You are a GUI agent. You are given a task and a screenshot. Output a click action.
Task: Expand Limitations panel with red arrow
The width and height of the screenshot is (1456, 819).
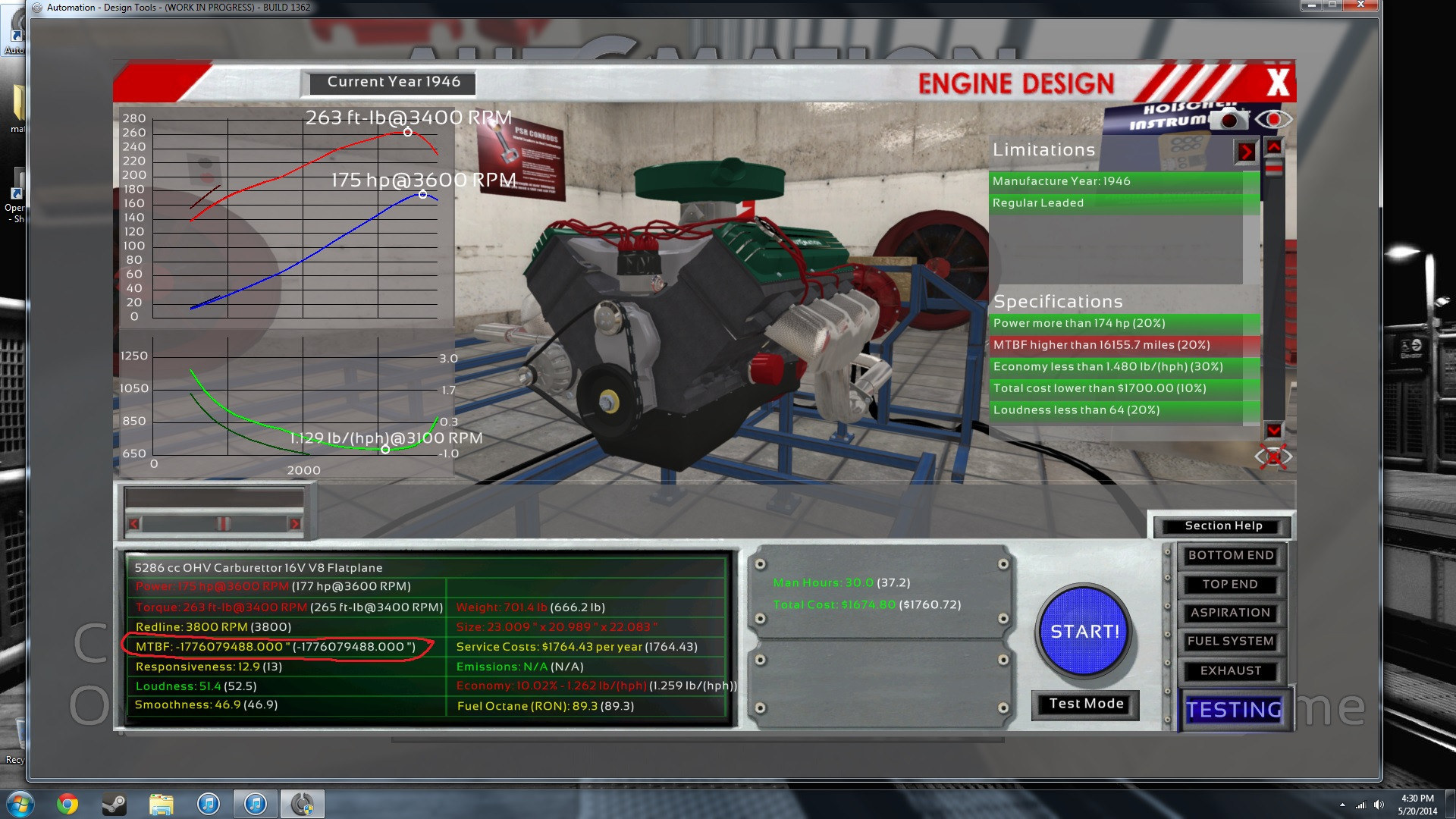tap(1245, 152)
